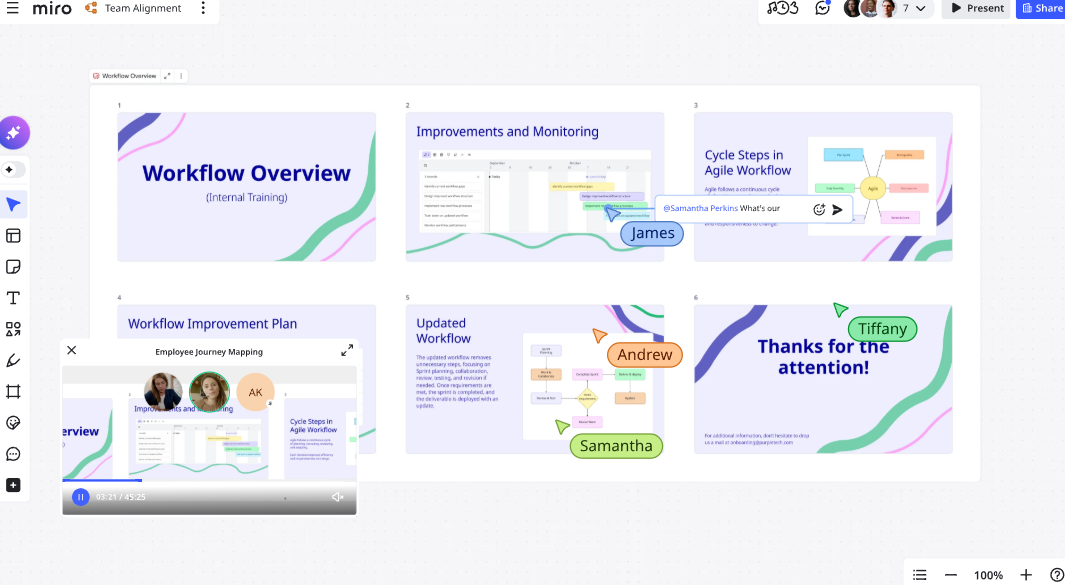1065x585 pixels.
Task: Select the Thanks for the attention slide
Action: 823,379
